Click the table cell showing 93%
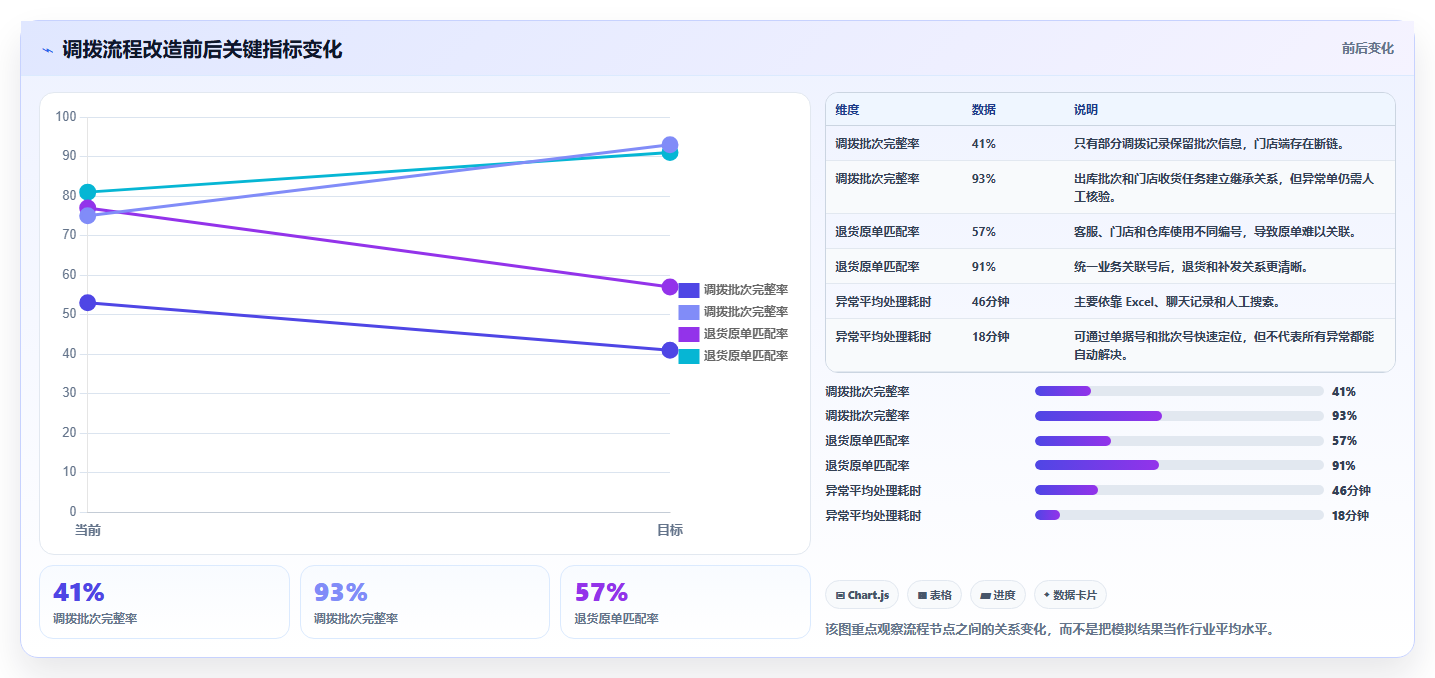The width and height of the screenshot is (1435, 678). [983, 179]
